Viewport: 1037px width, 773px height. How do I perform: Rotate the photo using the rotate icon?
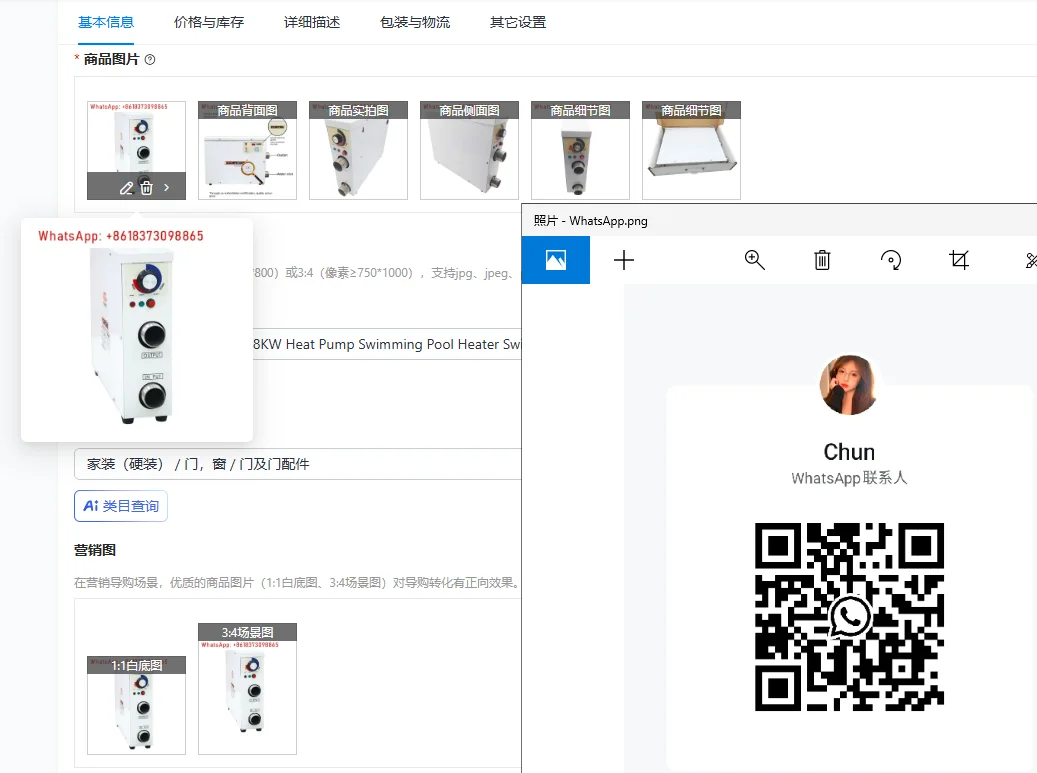(x=890, y=260)
